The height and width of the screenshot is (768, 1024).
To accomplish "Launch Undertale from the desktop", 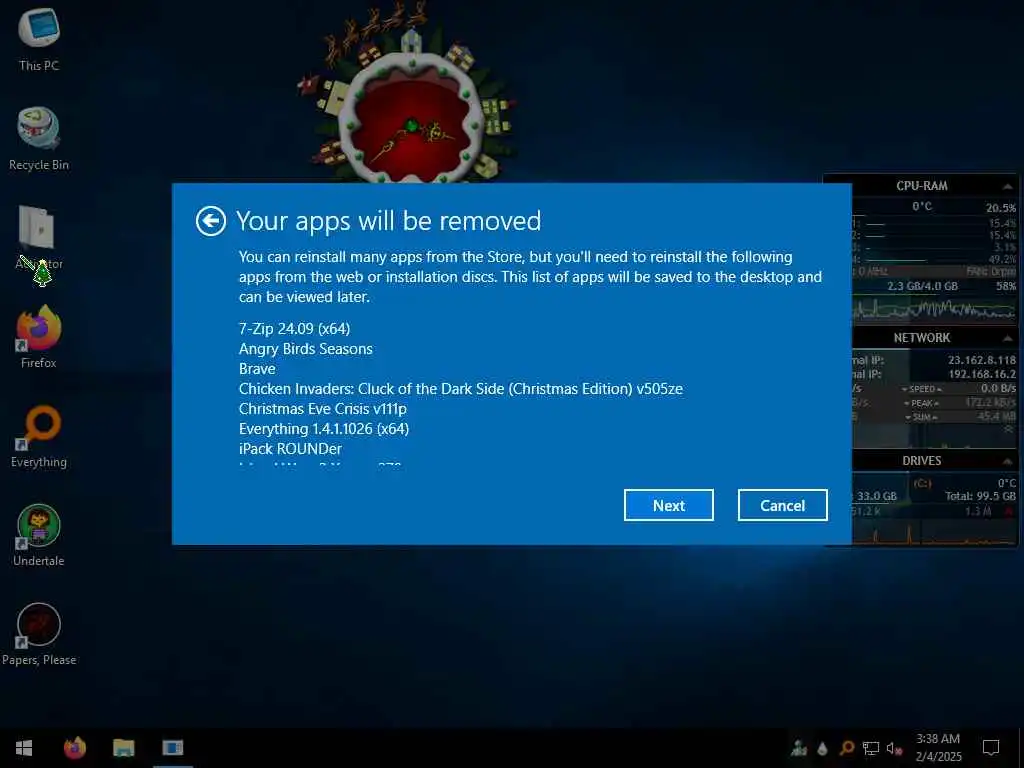I will point(39,536).
